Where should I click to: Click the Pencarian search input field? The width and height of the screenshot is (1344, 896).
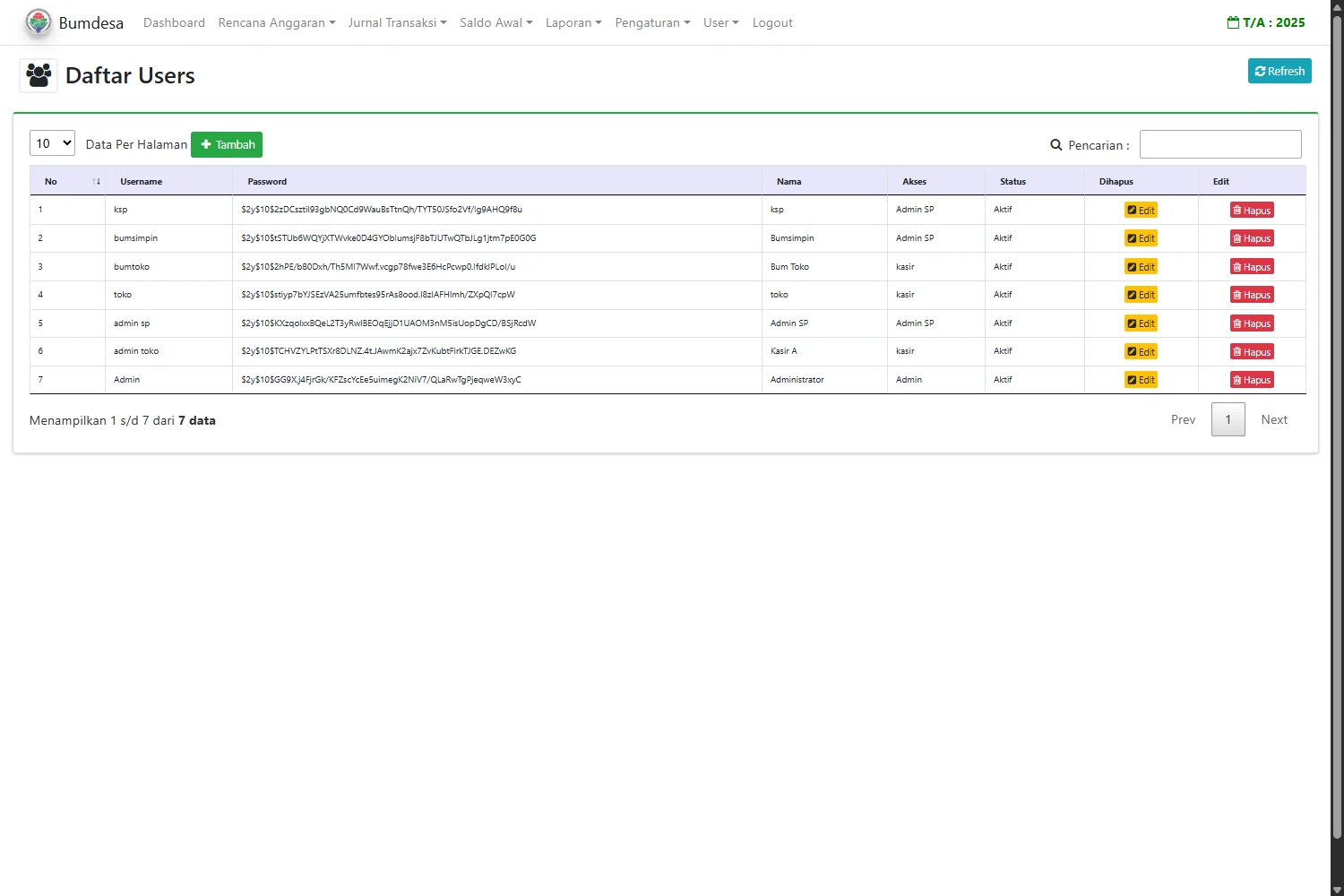click(x=1219, y=144)
